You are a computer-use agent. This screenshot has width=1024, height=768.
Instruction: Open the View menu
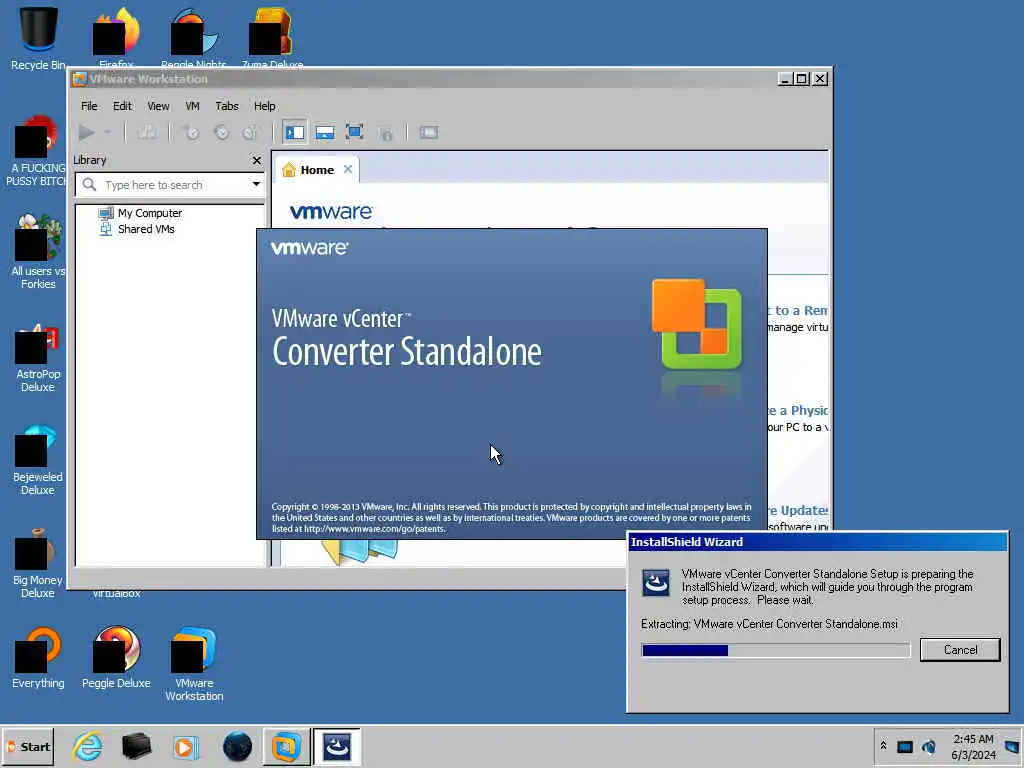pyautogui.click(x=158, y=106)
